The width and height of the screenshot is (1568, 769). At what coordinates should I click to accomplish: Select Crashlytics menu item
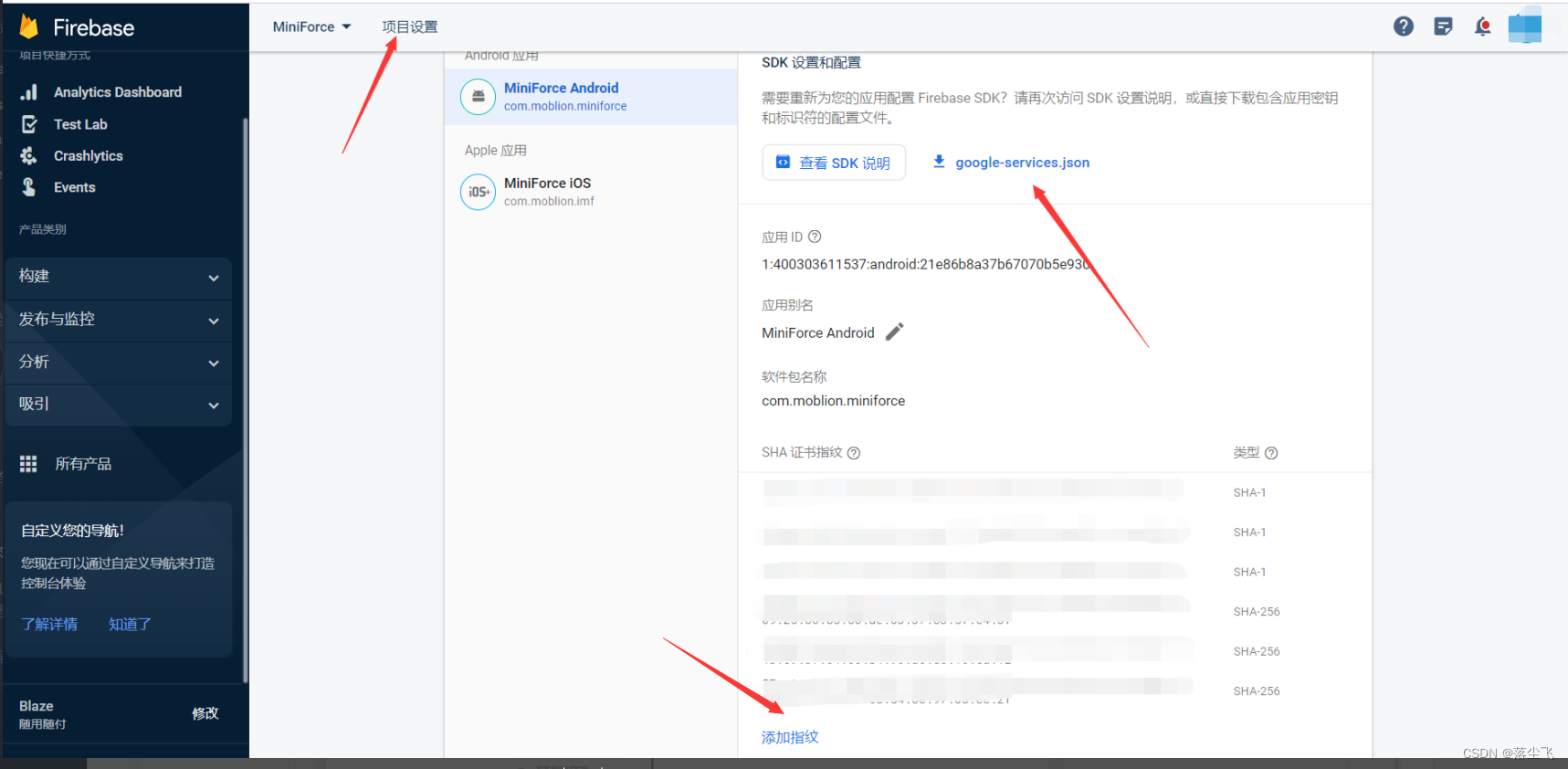tap(89, 156)
